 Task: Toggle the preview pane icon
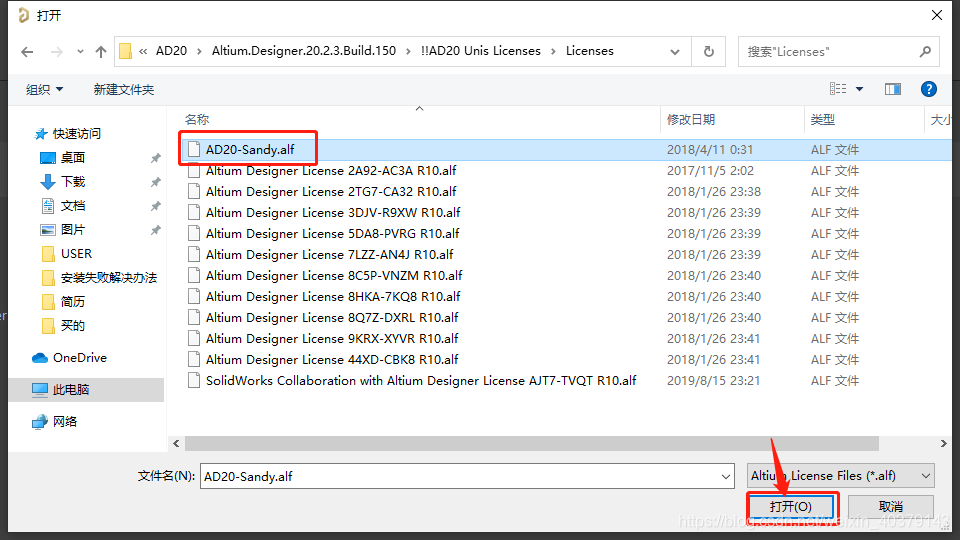(x=893, y=89)
